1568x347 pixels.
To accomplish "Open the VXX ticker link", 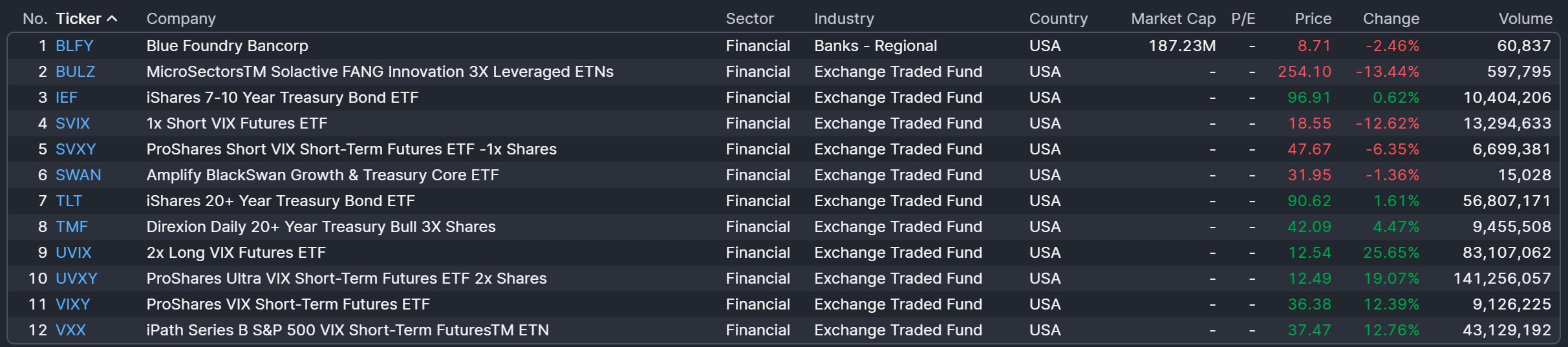I will (x=70, y=330).
